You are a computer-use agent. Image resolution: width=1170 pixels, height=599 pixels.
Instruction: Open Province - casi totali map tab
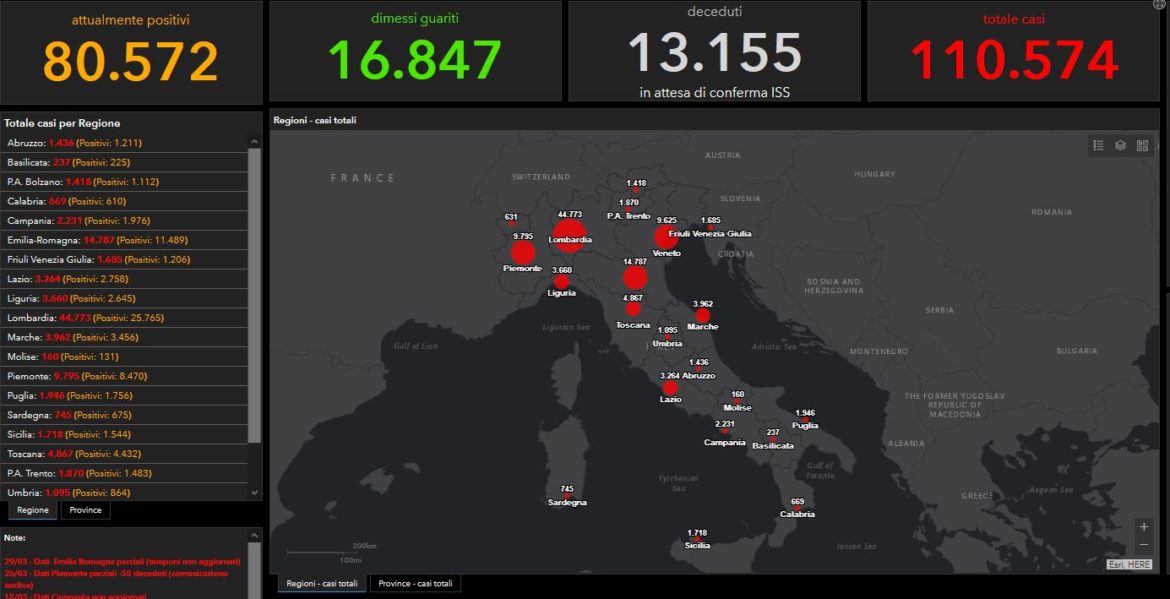point(416,583)
